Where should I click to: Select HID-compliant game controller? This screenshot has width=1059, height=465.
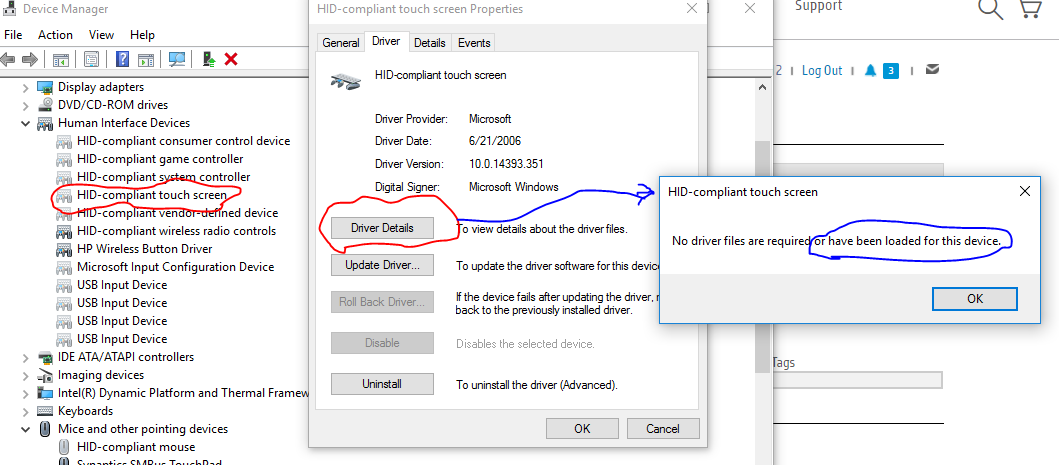[160, 159]
